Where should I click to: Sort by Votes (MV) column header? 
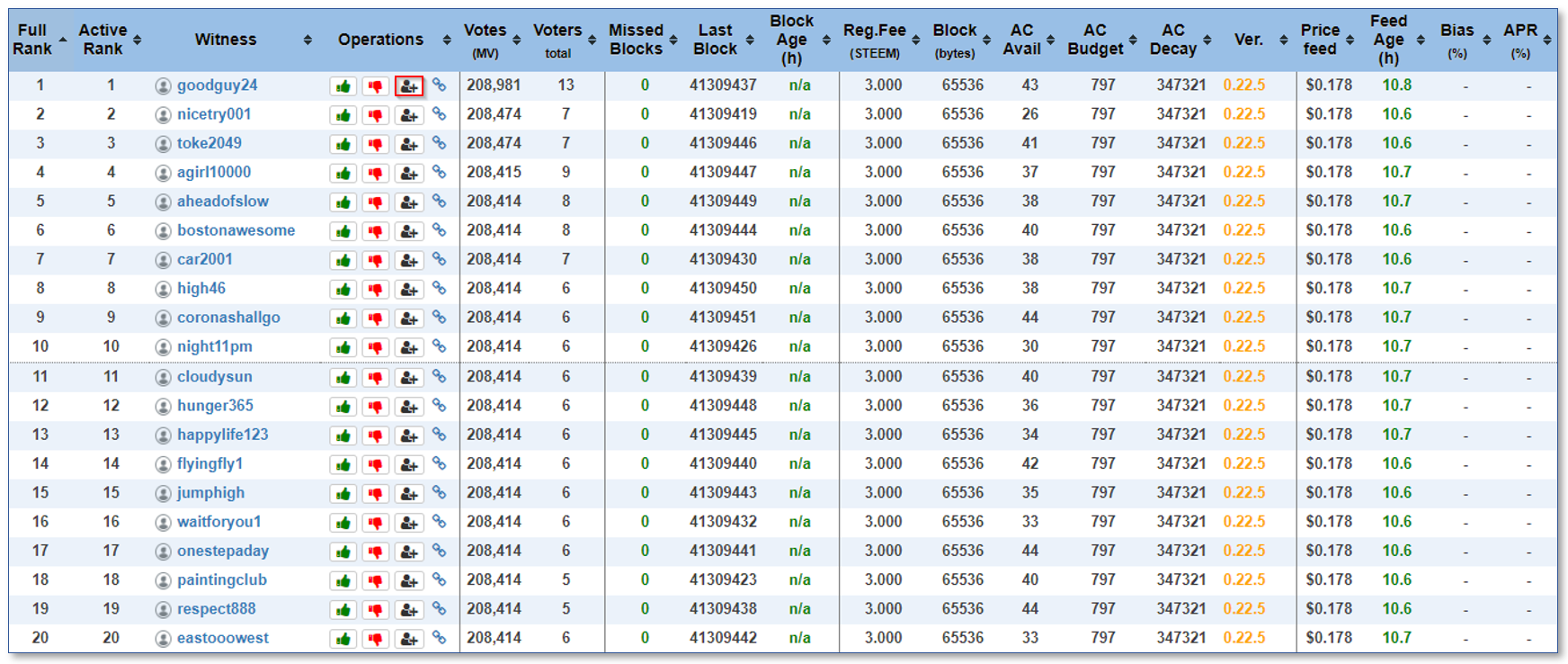pos(491,40)
